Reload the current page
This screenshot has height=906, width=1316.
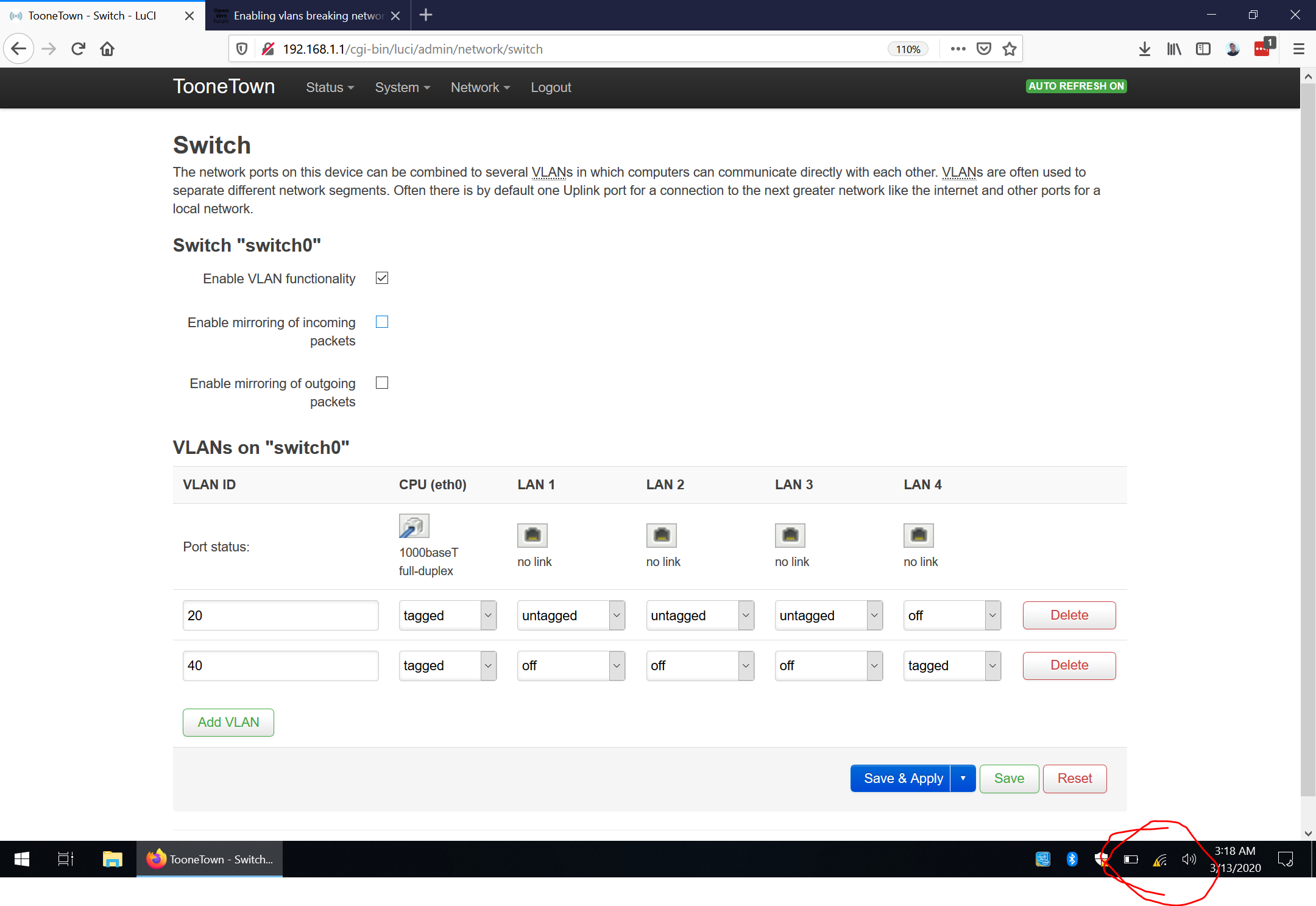point(78,49)
